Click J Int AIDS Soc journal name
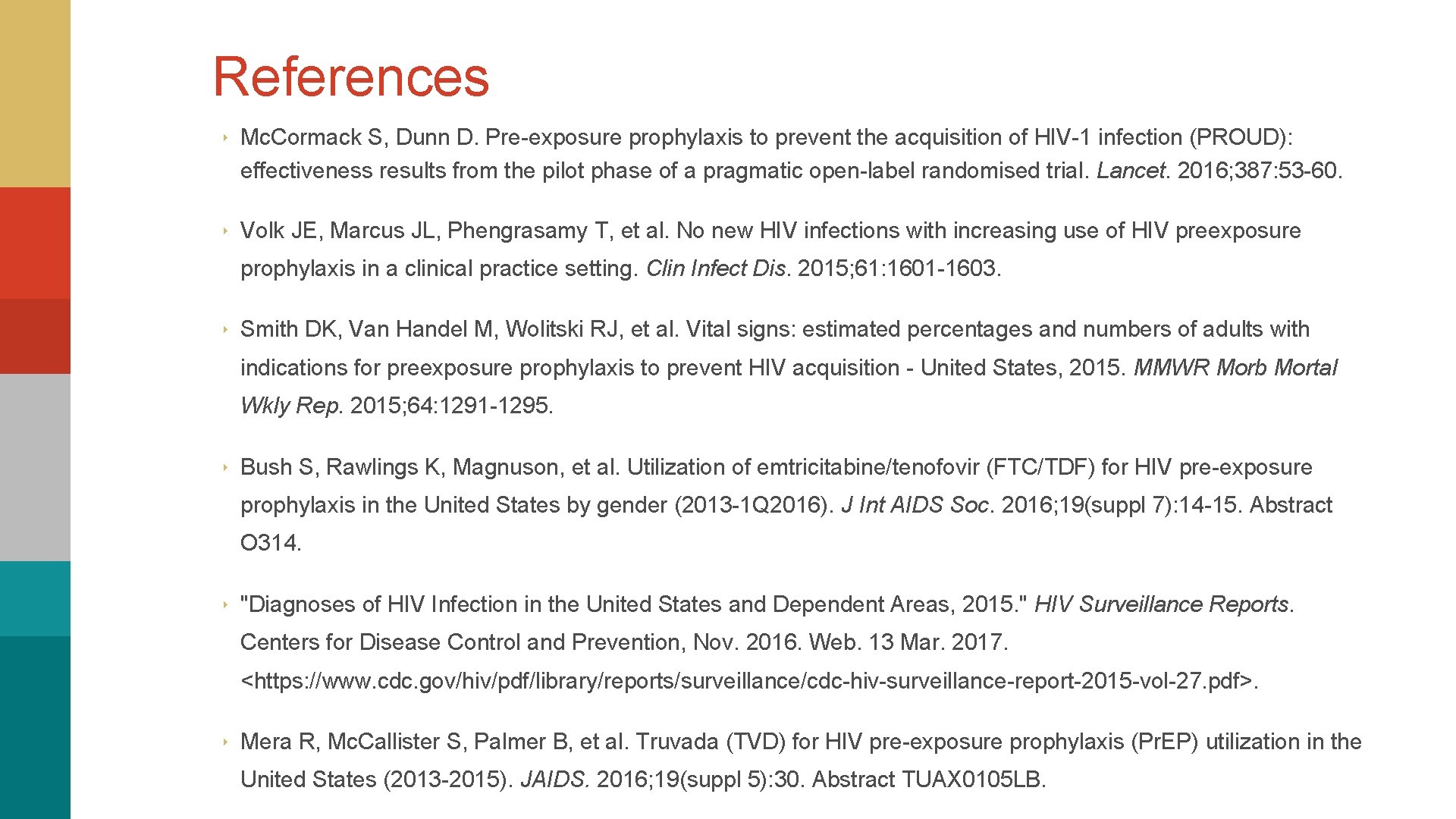The height and width of the screenshot is (819, 1456). [x=915, y=505]
